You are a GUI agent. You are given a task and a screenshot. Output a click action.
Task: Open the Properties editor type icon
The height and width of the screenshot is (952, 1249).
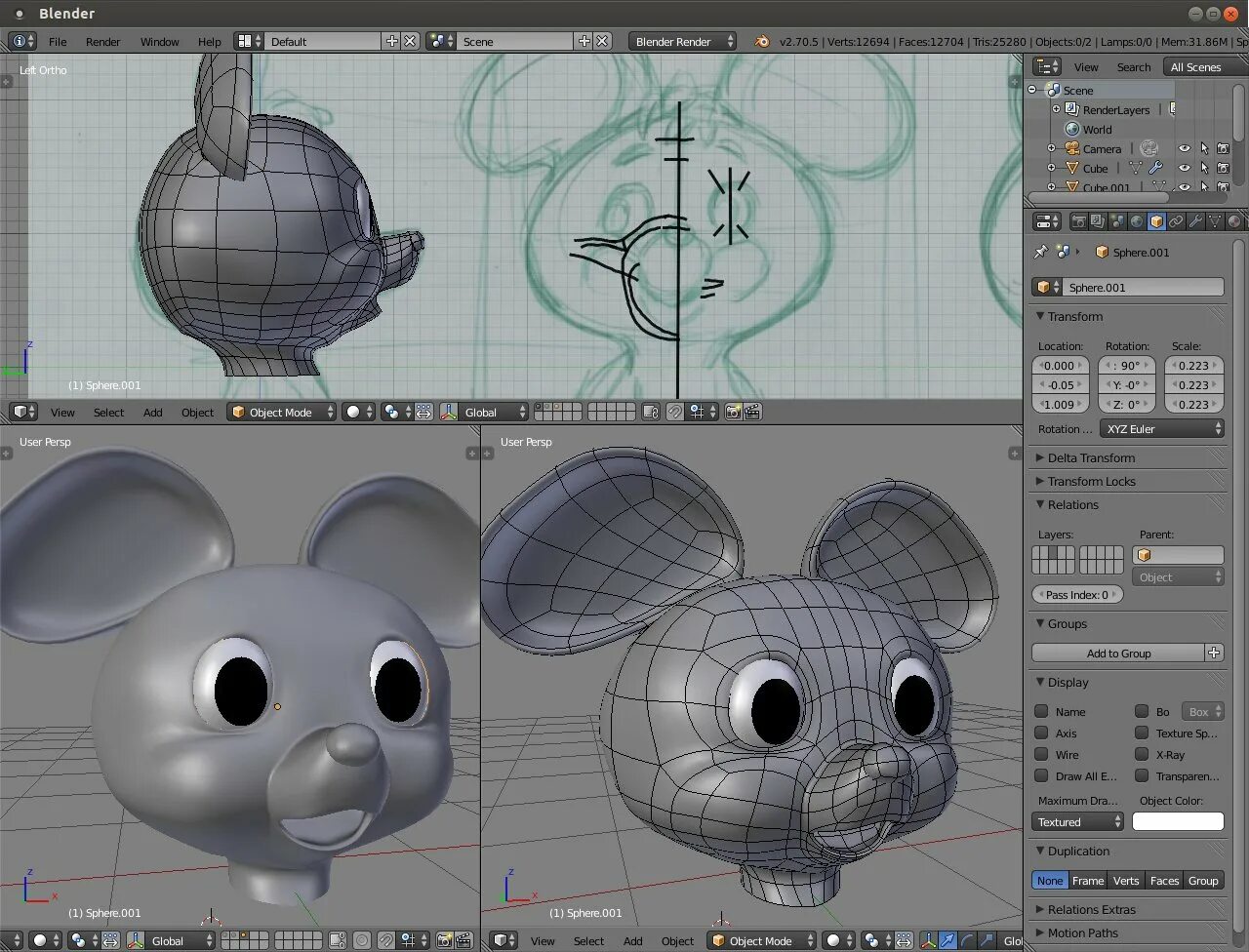(1047, 221)
